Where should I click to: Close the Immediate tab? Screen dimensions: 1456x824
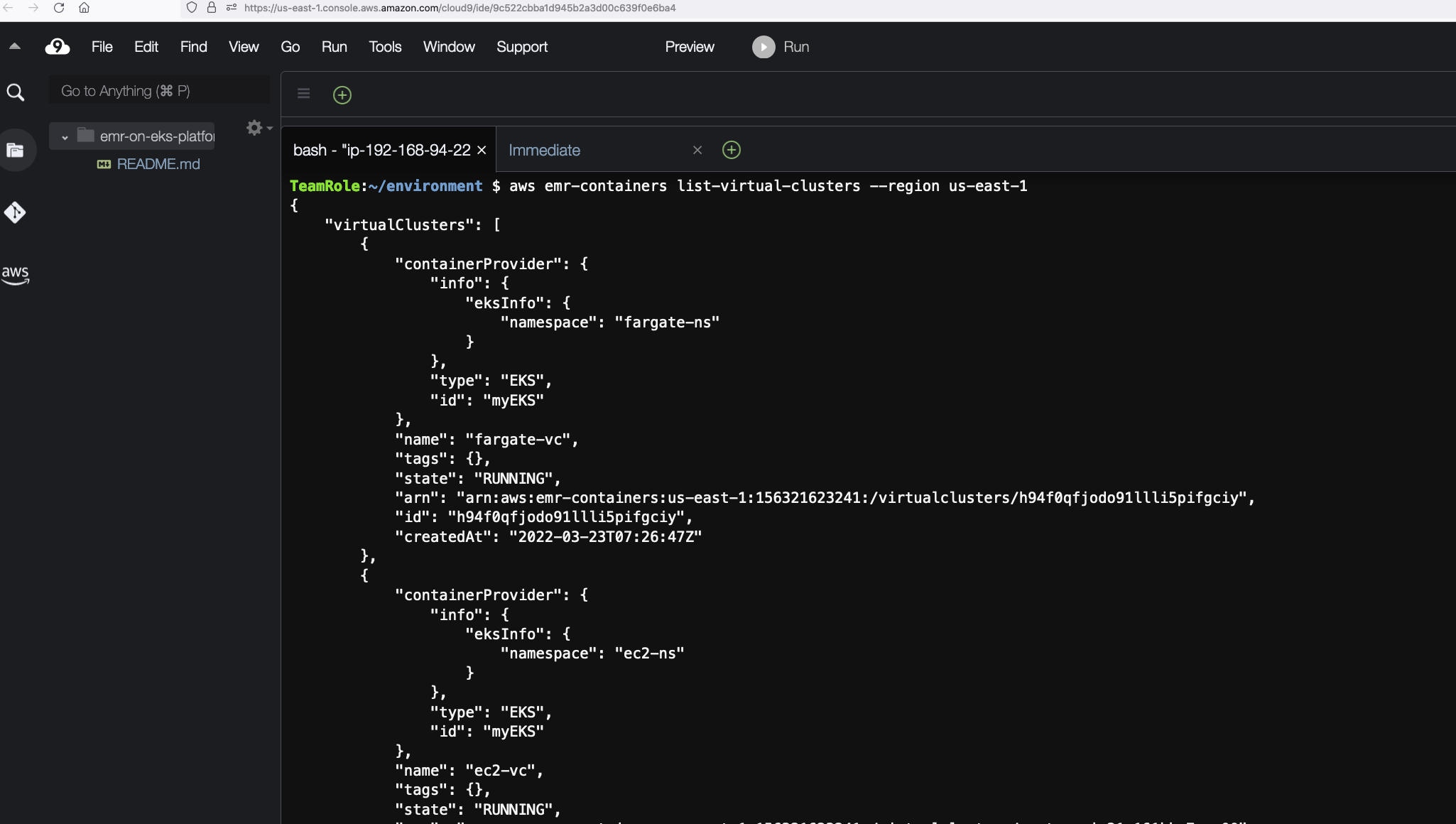click(697, 150)
